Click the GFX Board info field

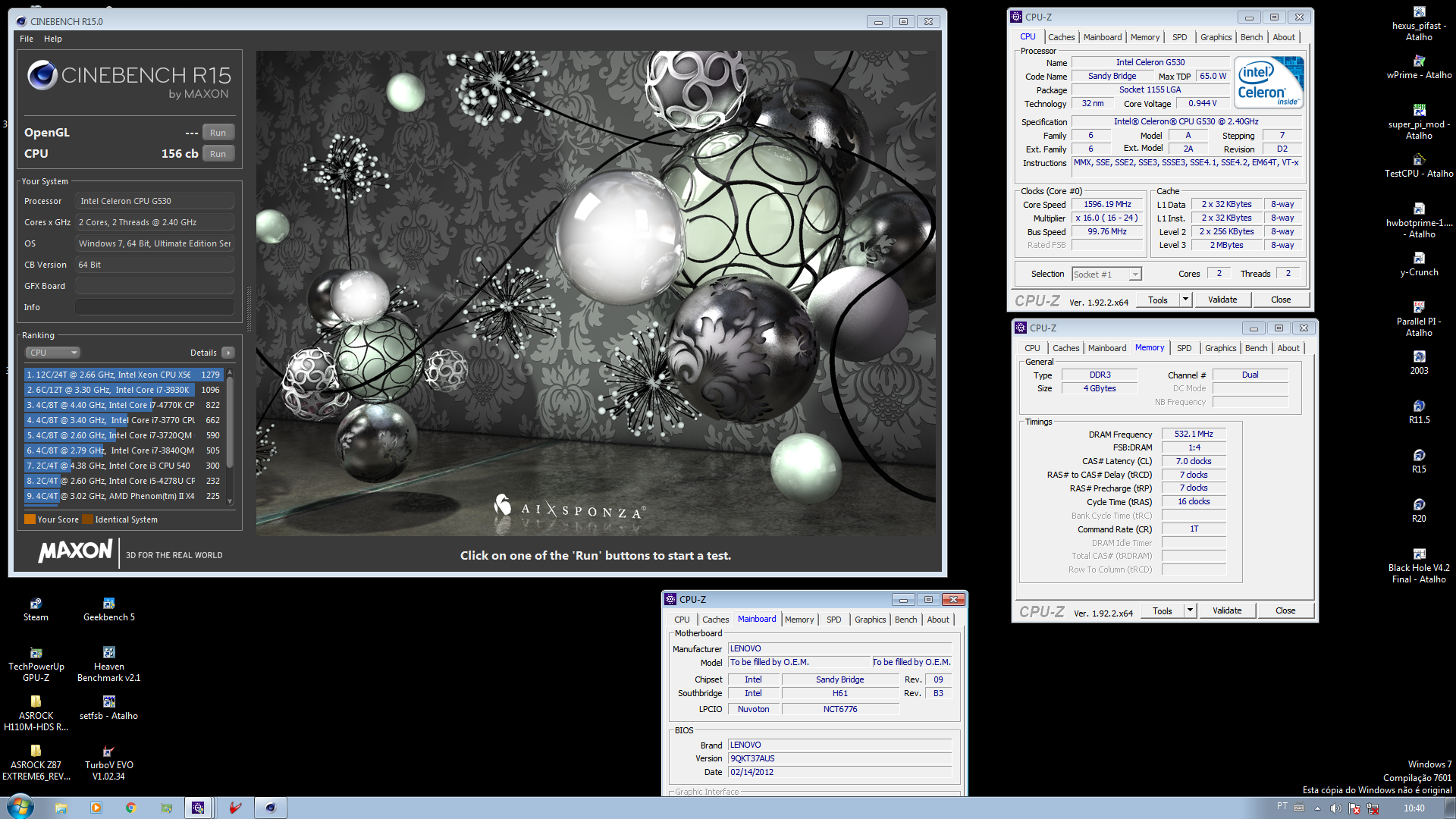[155, 286]
